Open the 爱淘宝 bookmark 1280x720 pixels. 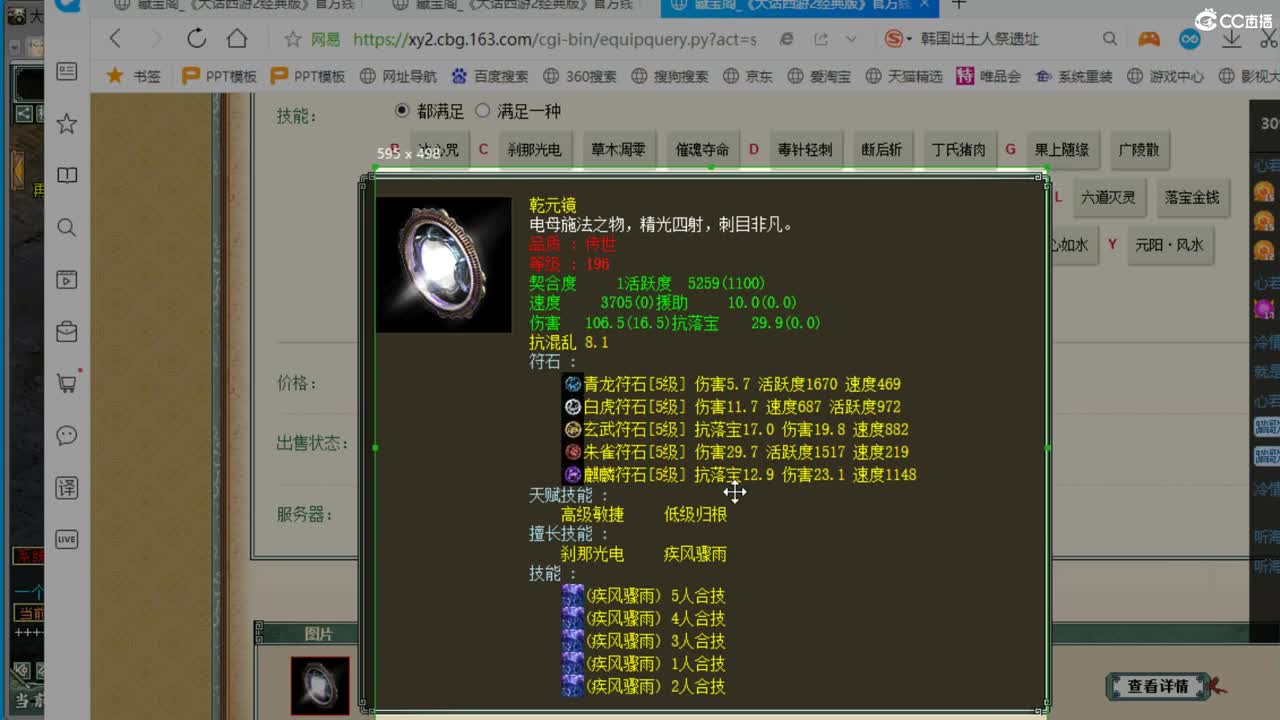click(818, 76)
